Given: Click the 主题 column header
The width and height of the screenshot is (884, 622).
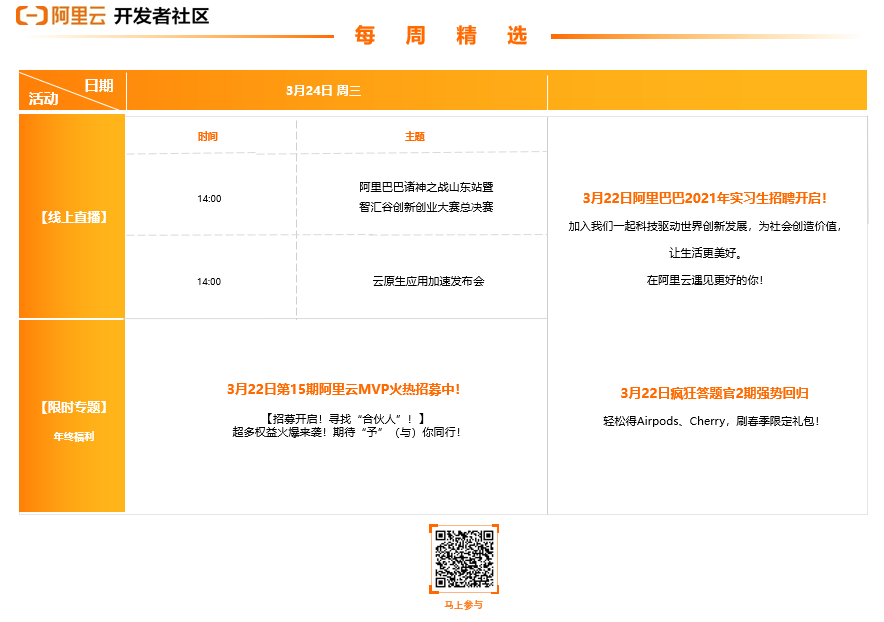Looking at the screenshot, I should [414, 136].
